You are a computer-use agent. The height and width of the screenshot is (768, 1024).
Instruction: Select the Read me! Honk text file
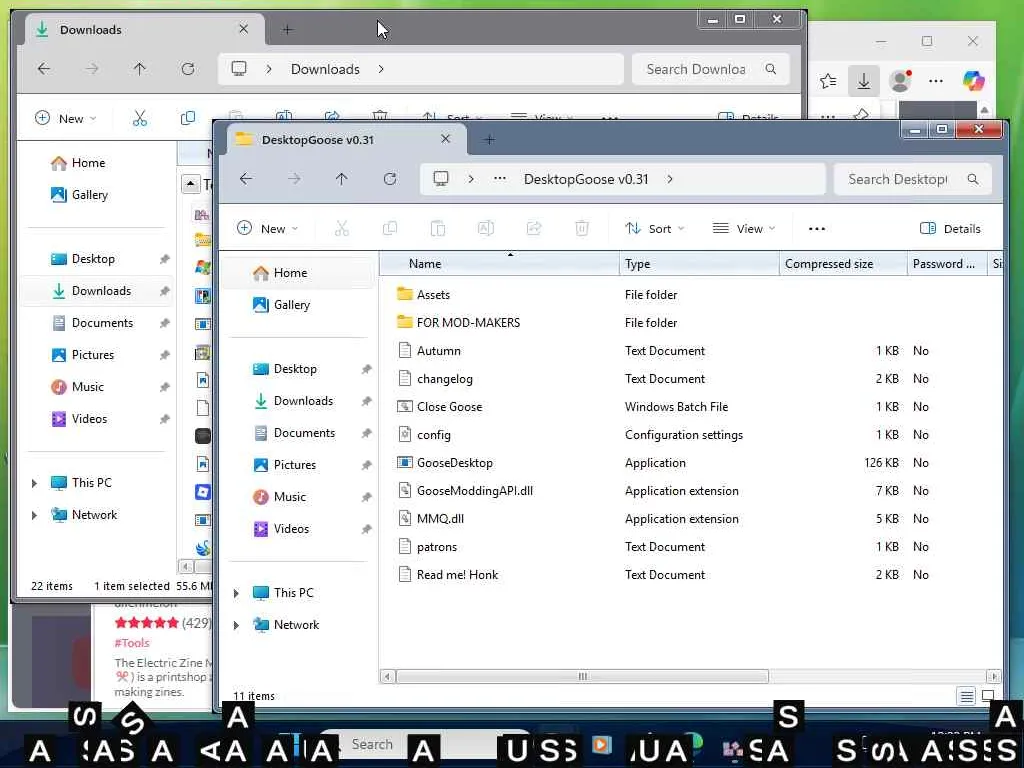448,575
